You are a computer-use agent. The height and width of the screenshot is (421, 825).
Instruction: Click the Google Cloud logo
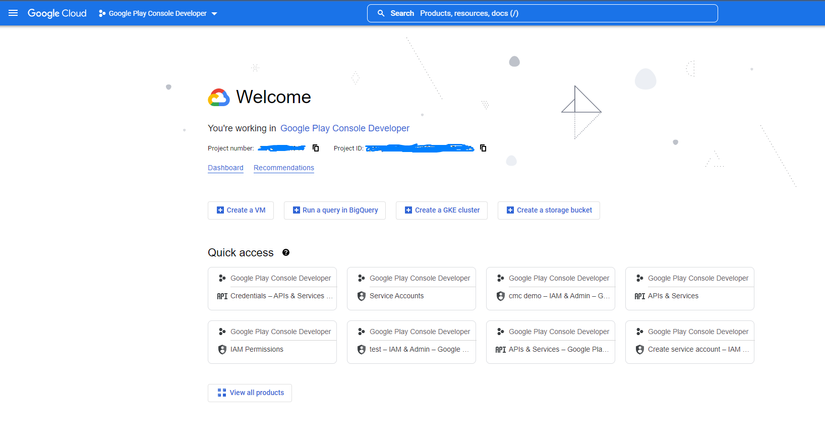tap(57, 13)
